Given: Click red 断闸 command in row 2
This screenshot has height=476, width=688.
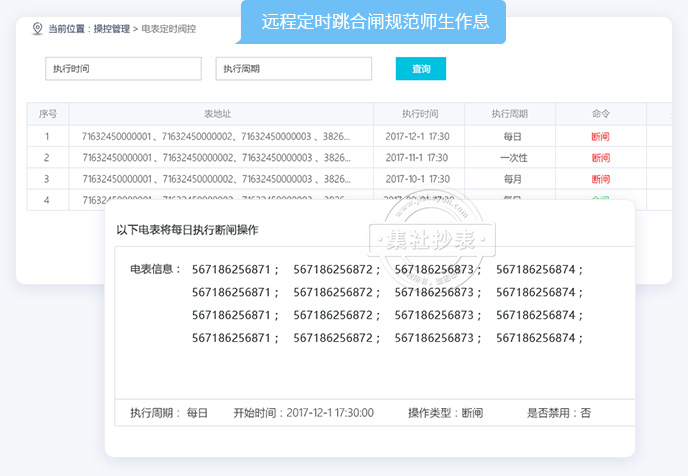Looking at the screenshot, I should pos(600,158).
